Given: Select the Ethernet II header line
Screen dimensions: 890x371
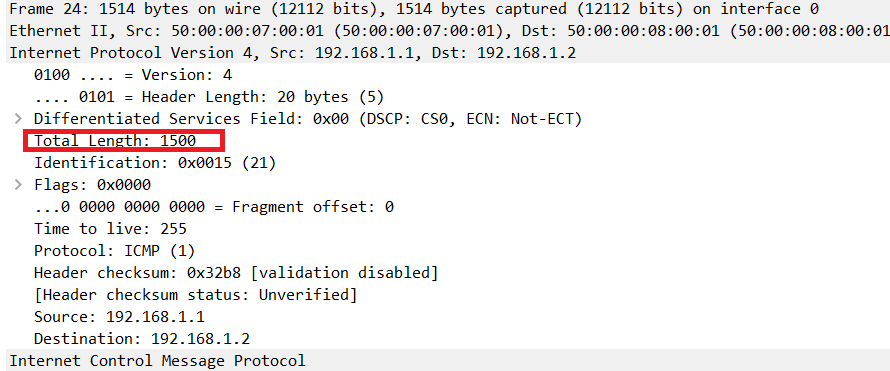Looking at the screenshot, I should (445, 31).
